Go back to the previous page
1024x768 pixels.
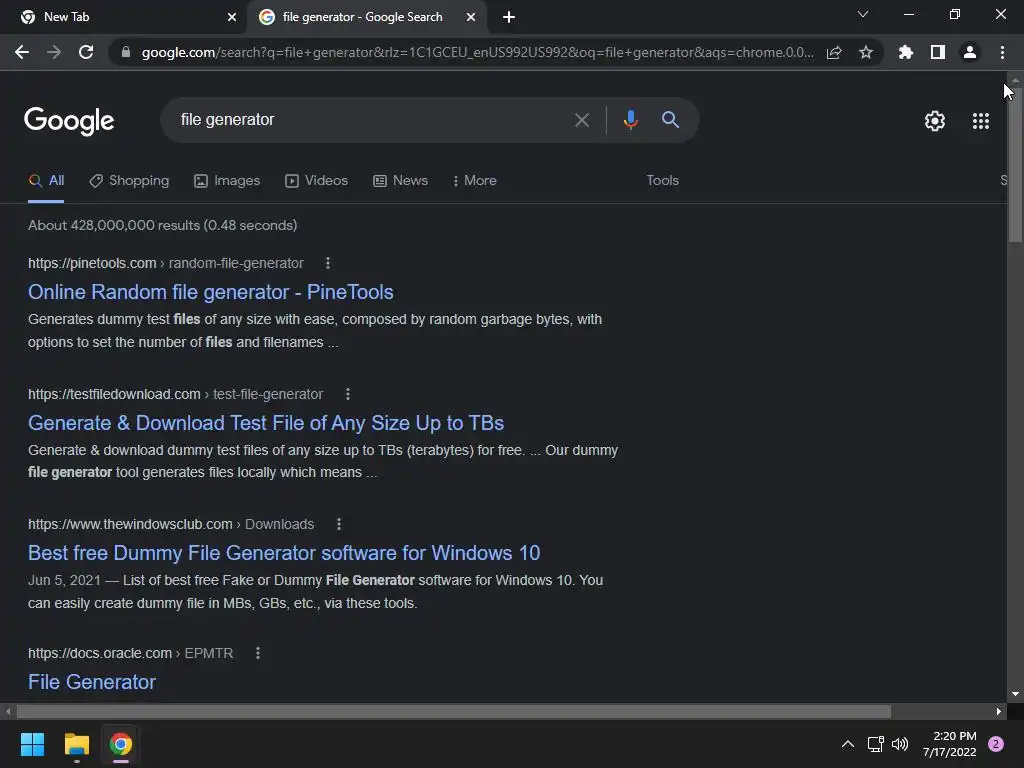point(22,52)
